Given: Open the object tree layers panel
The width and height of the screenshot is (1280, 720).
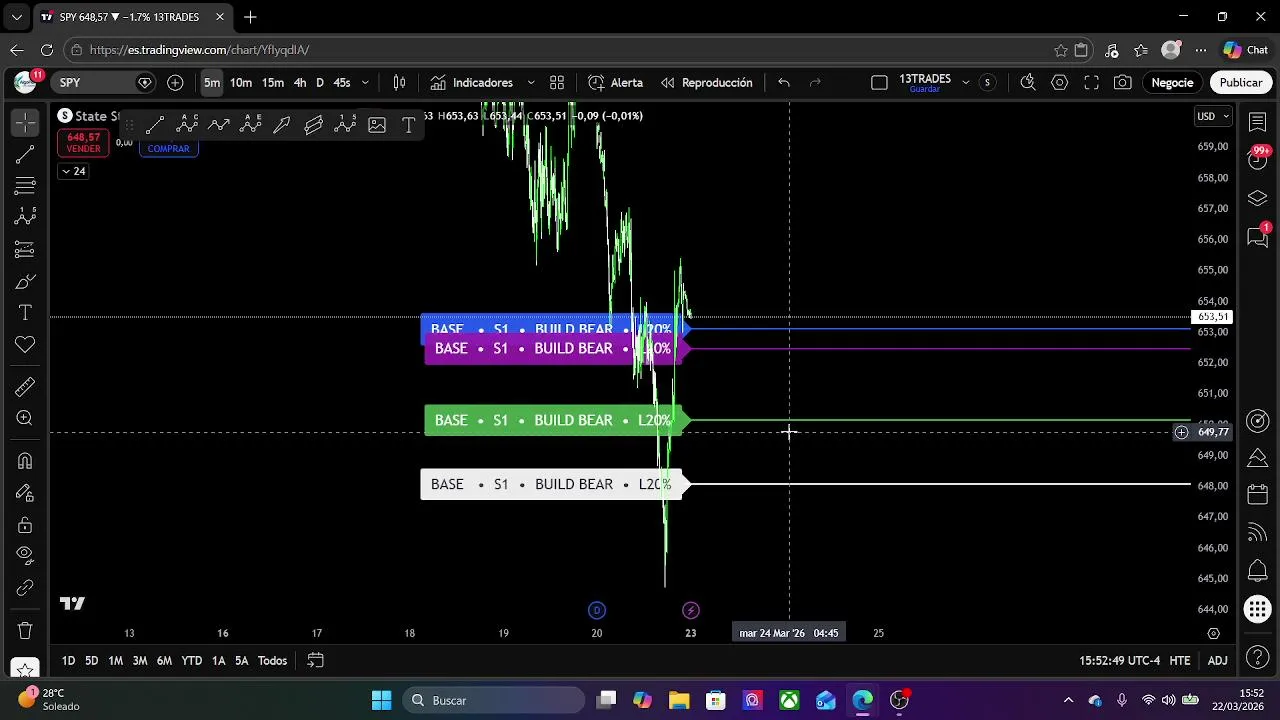Looking at the screenshot, I should click(x=1258, y=198).
